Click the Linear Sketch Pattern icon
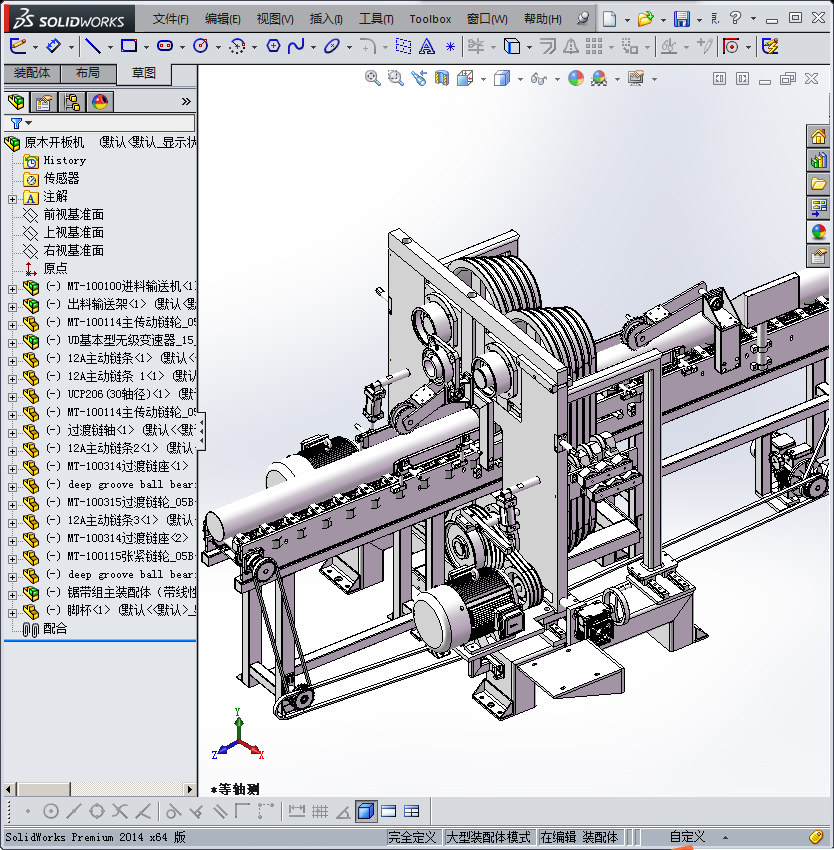834x850 pixels. tap(594, 47)
